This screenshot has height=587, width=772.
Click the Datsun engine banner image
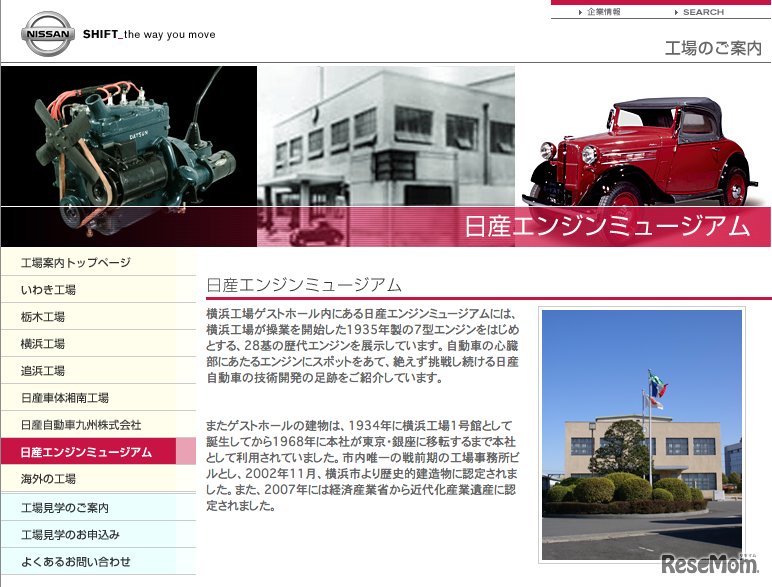pyautogui.click(x=129, y=156)
